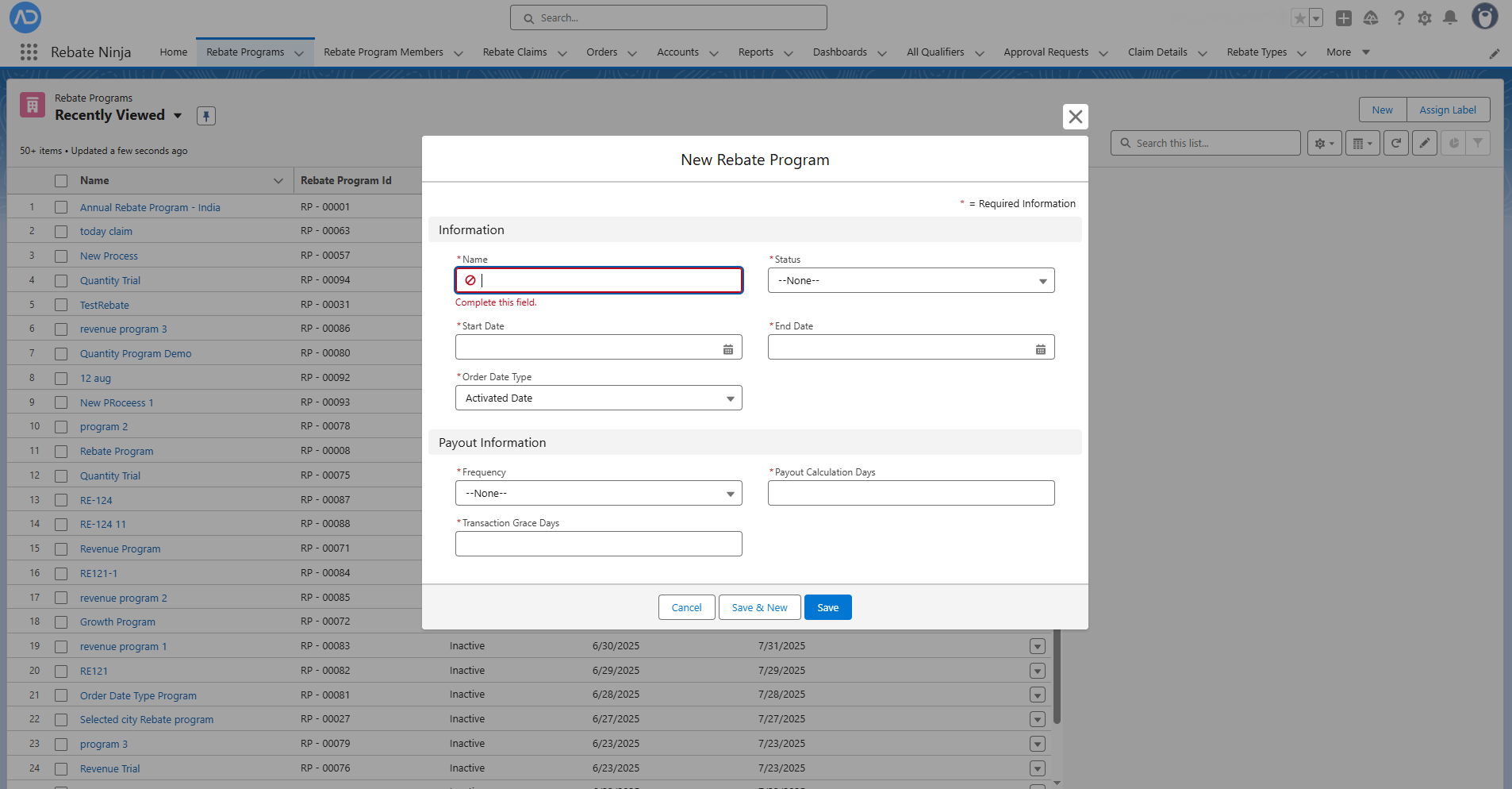This screenshot has height=789, width=1512.
Task: Open the list filters panel icon
Action: coord(1478,143)
